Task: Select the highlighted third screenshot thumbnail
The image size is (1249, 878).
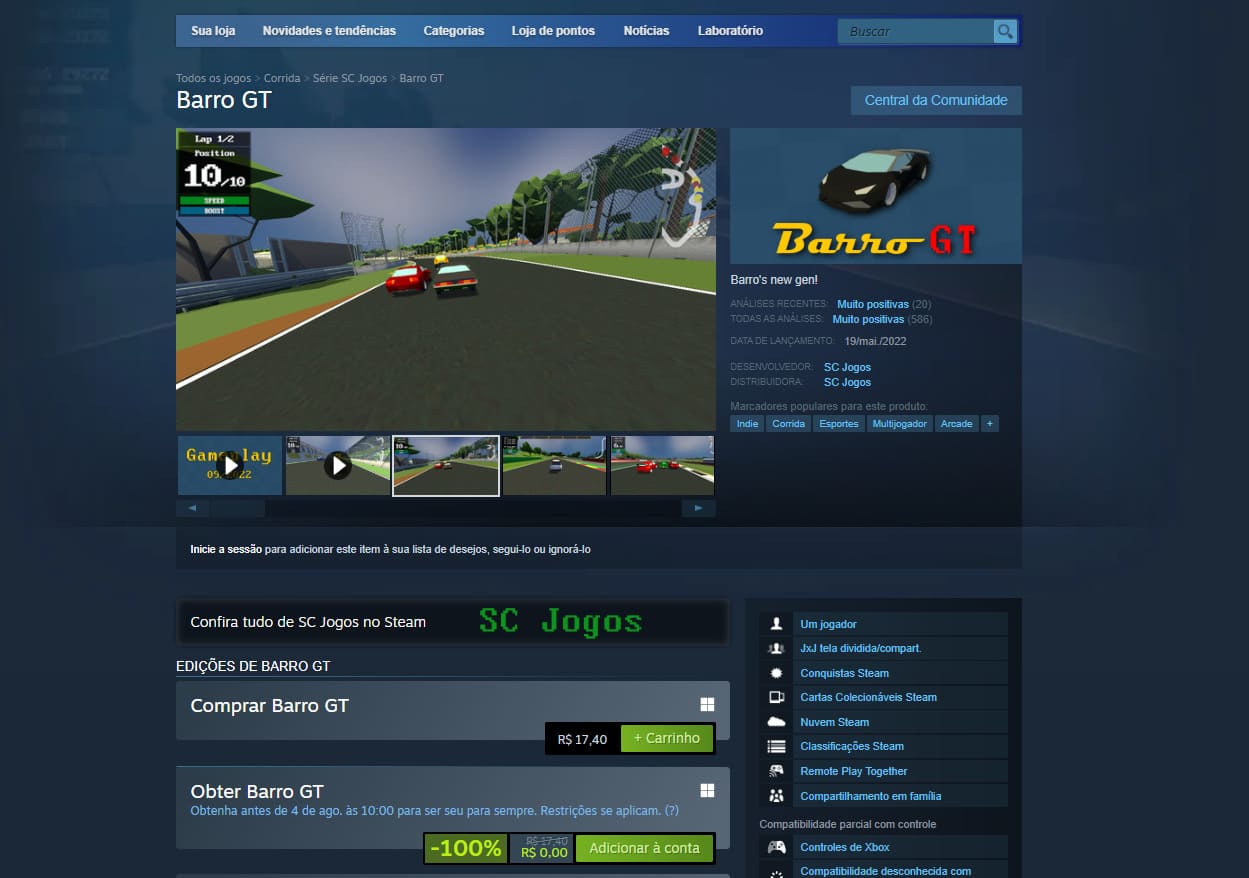Action: (x=446, y=465)
